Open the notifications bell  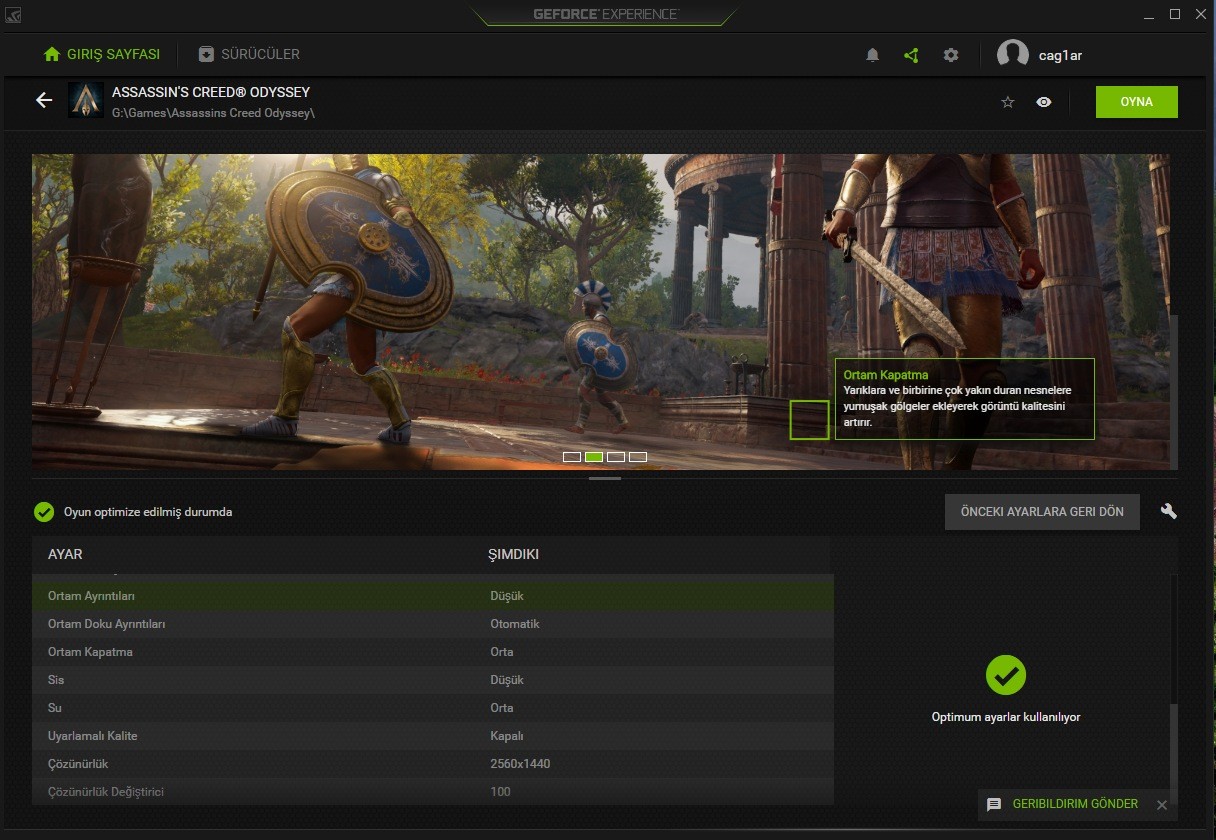coord(872,55)
